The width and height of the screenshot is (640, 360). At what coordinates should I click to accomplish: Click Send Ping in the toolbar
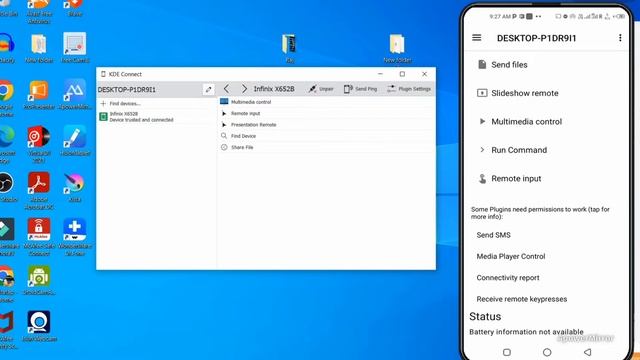coord(360,89)
